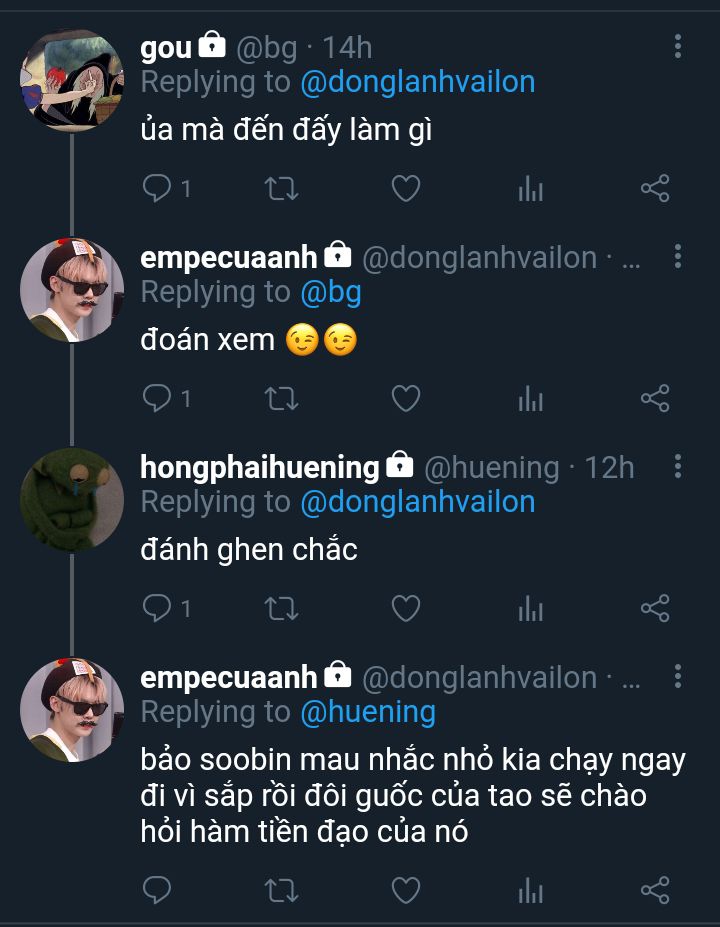Reply to gou's tweet
This screenshot has width=720, height=927.
pos(156,188)
